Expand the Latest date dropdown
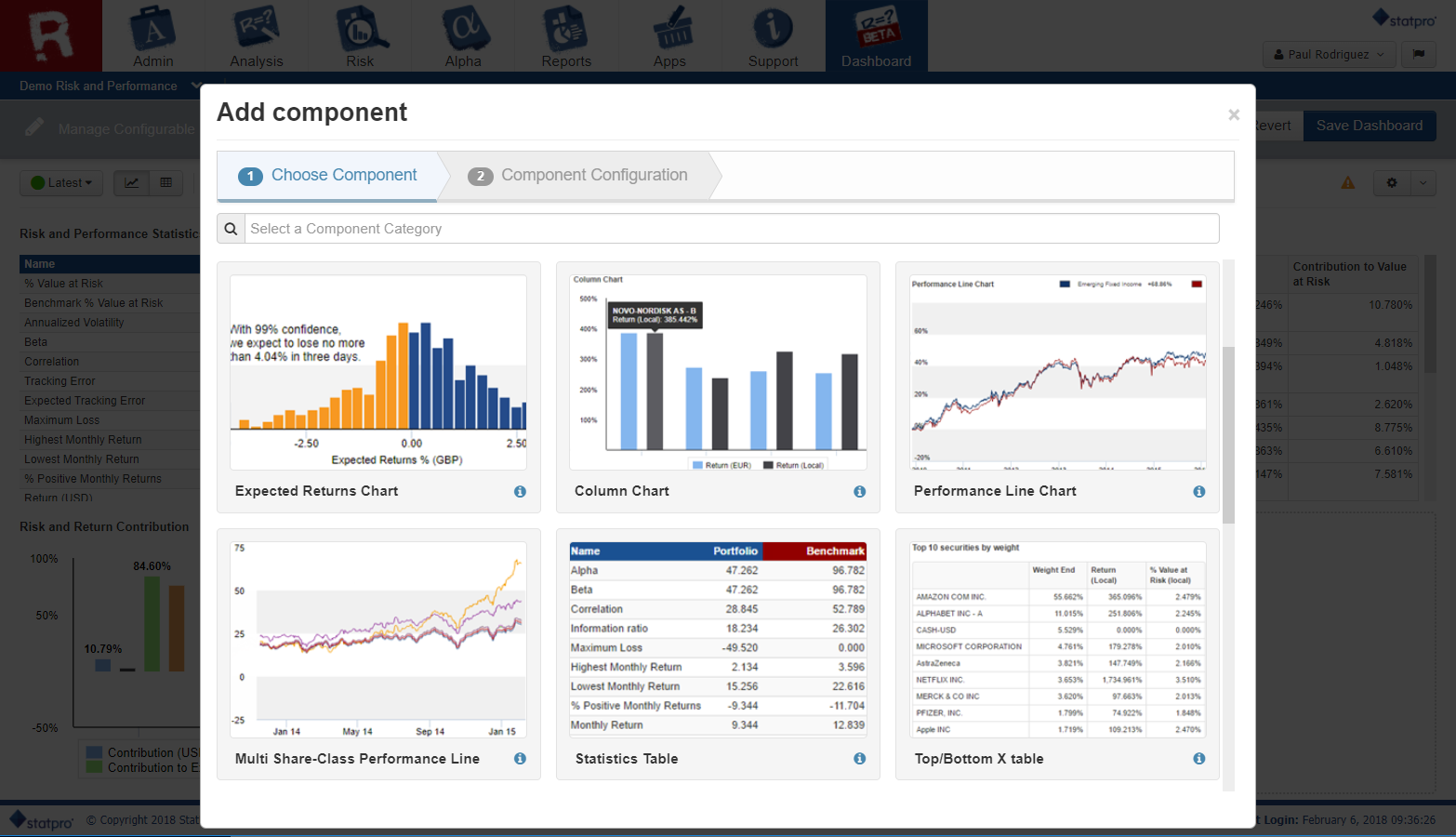 point(61,183)
